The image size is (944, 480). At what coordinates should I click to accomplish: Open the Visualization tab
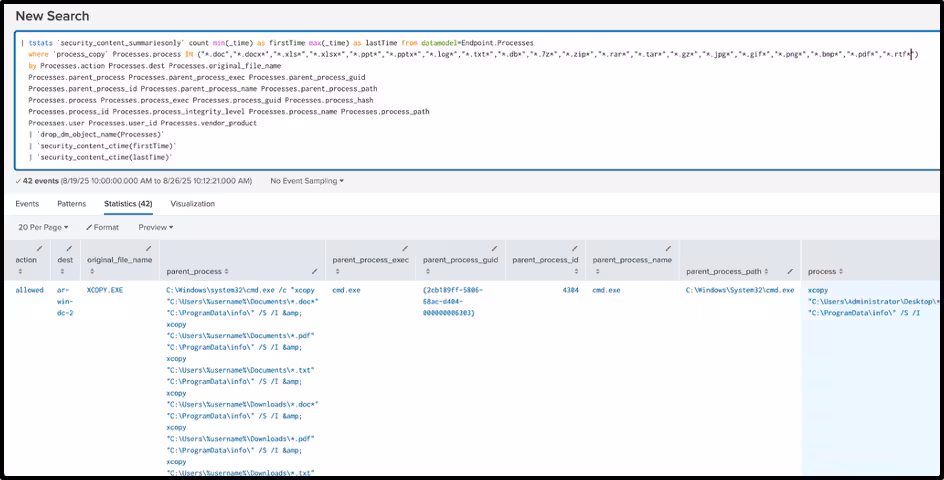tap(192, 203)
